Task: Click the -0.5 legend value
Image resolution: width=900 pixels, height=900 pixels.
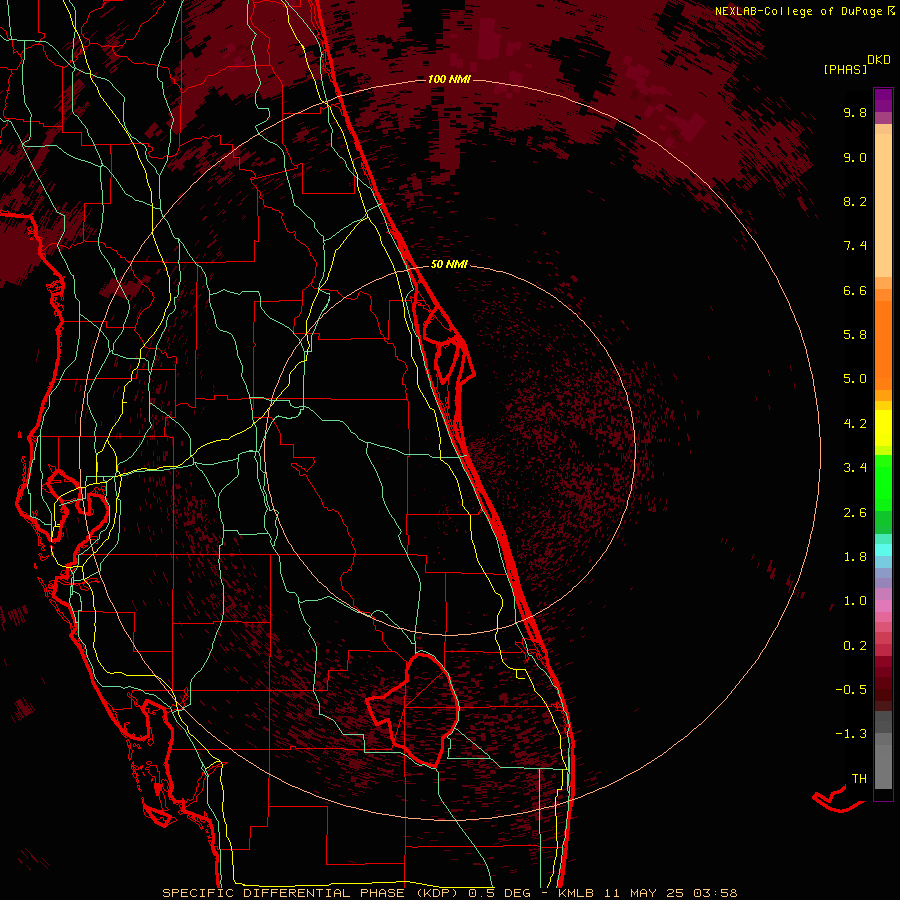Action: [851, 690]
